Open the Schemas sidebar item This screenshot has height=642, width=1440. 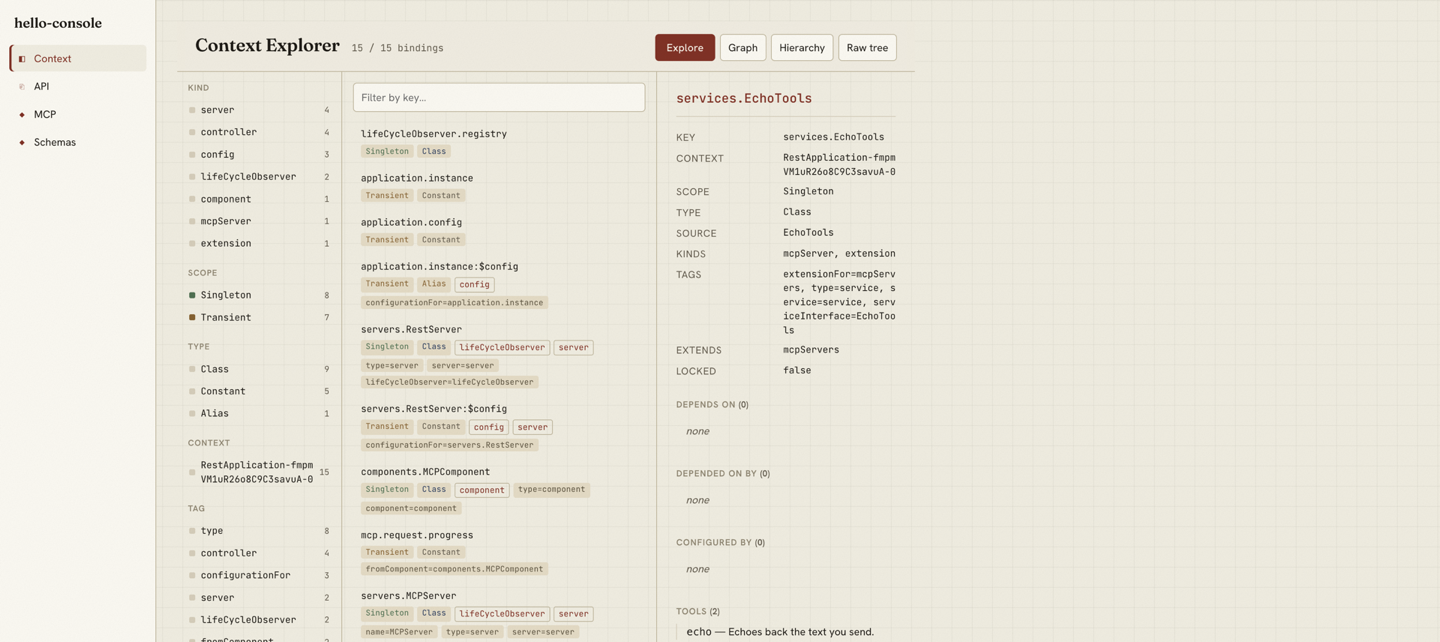(x=78, y=142)
